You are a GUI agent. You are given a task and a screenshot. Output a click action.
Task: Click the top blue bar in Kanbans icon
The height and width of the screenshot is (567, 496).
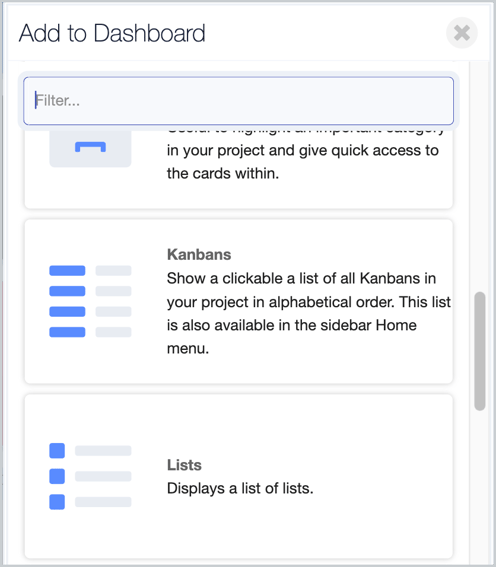(x=67, y=270)
